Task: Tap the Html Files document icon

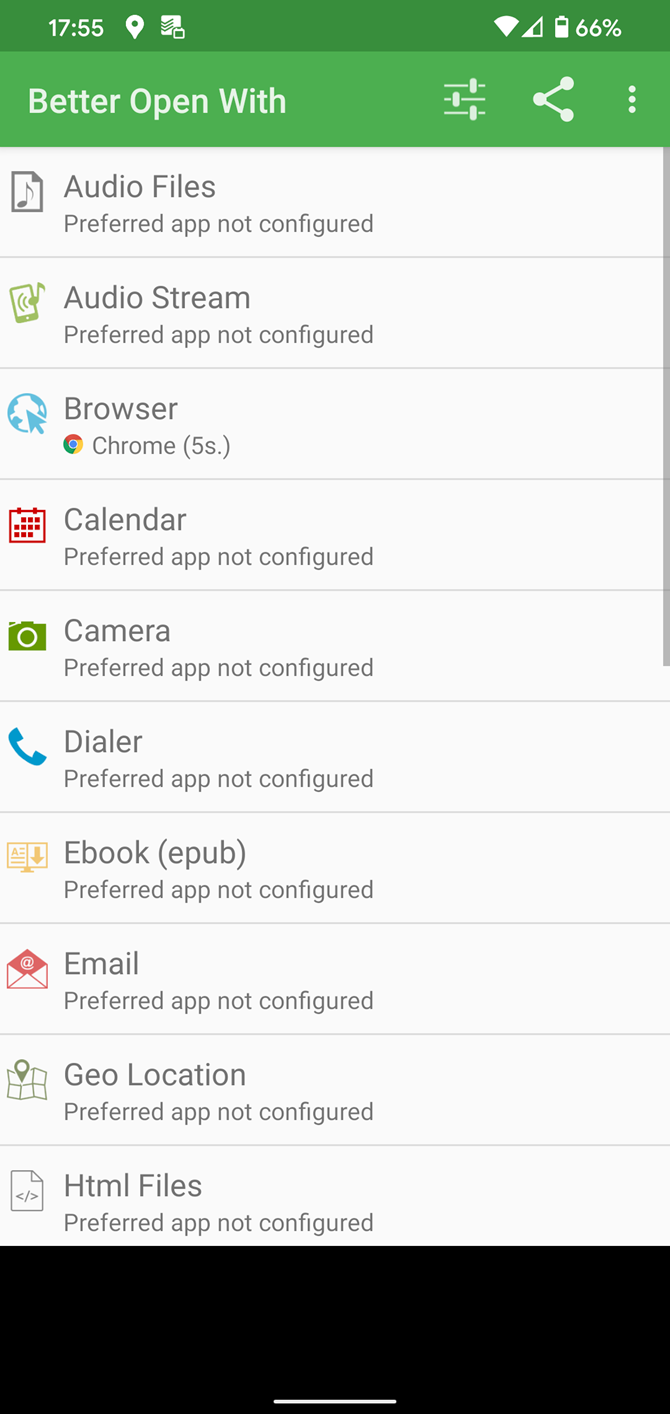Action: point(27,1191)
